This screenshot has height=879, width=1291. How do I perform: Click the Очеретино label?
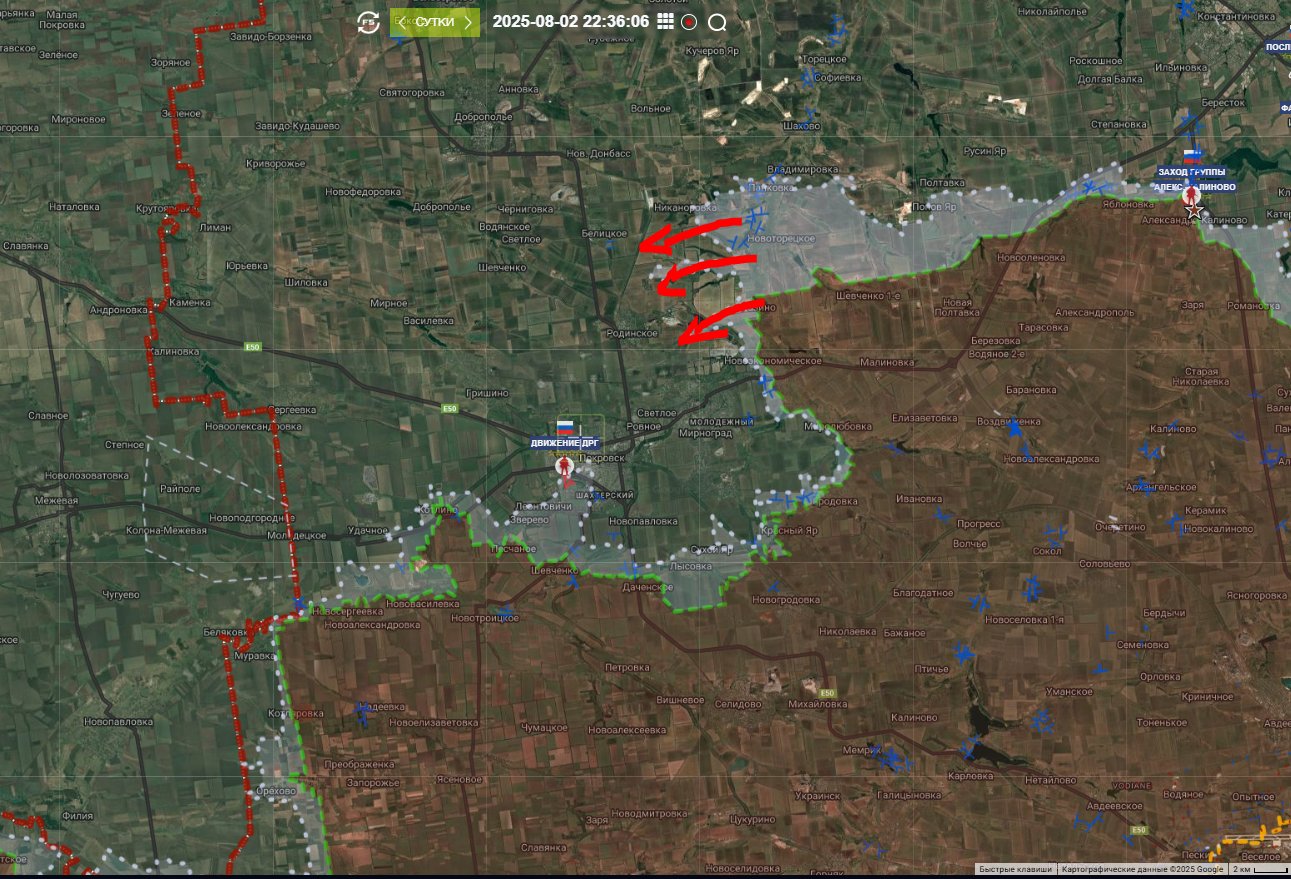[1120, 526]
